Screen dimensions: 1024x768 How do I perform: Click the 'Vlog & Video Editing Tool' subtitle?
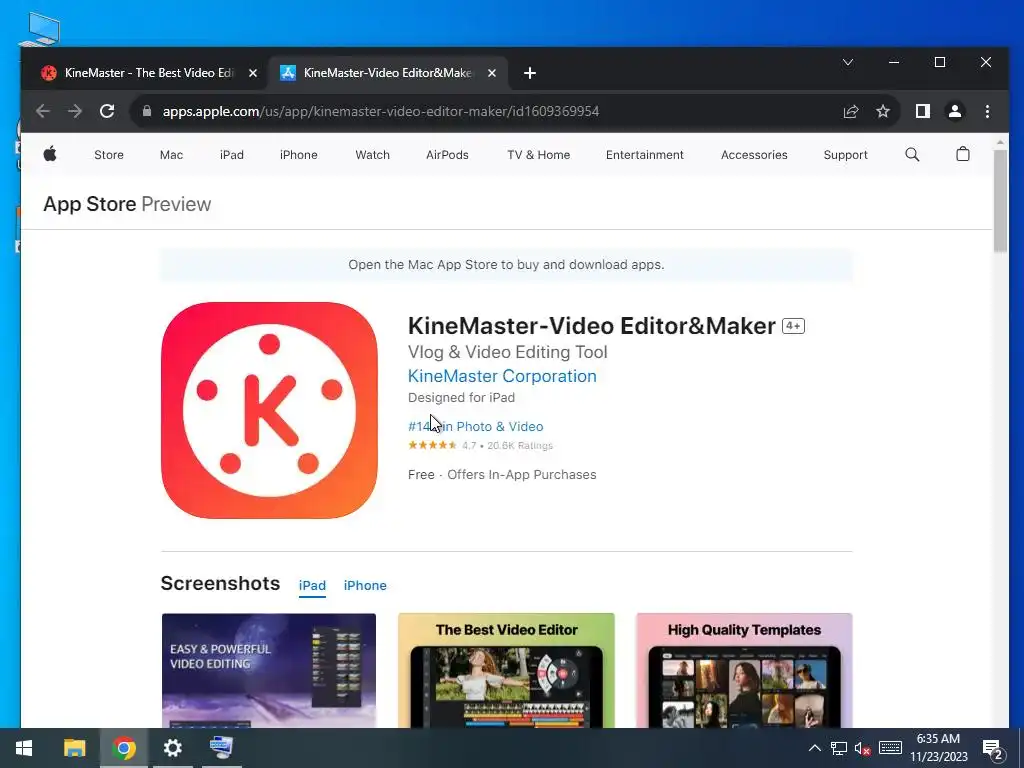pos(508,352)
